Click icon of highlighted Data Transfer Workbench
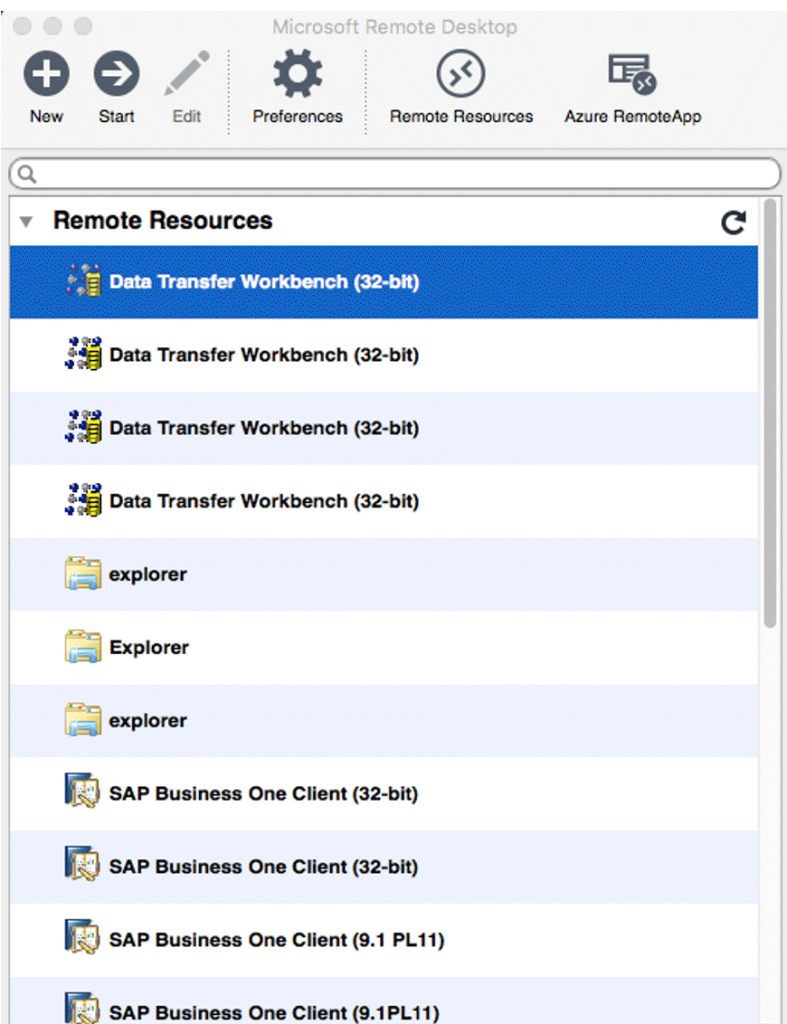Viewport: 787px width, 1024px height. (84, 281)
